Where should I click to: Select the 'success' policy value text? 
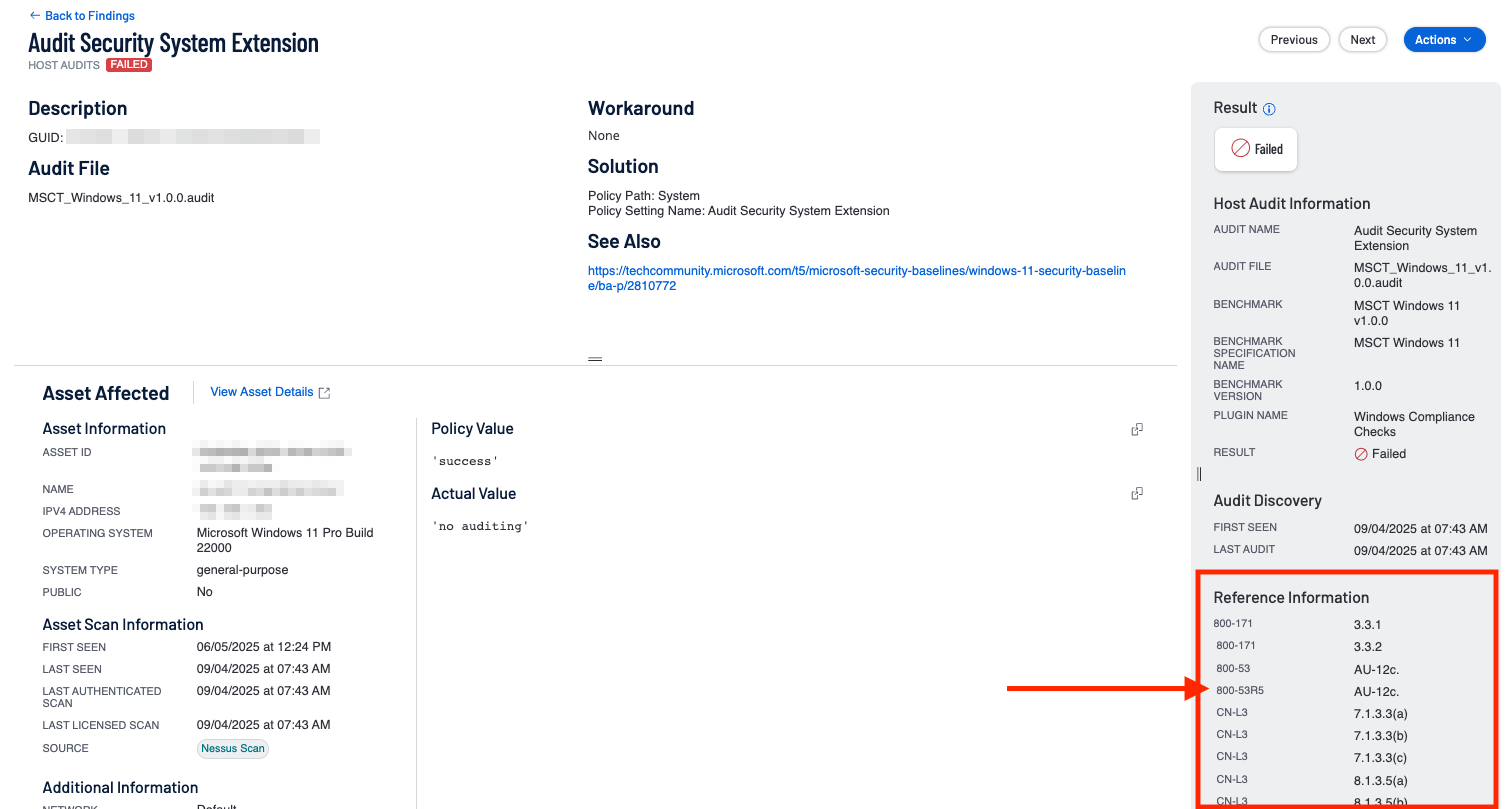click(465, 461)
